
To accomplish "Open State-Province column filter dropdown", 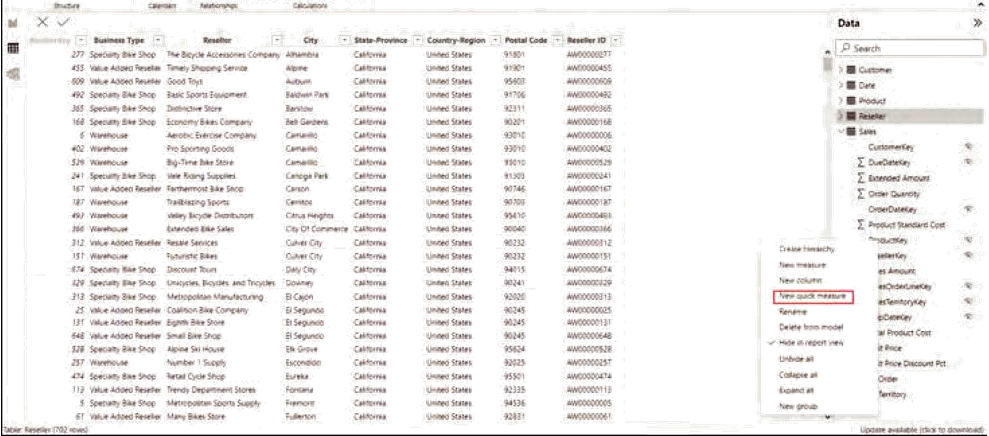I will tap(417, 40).
